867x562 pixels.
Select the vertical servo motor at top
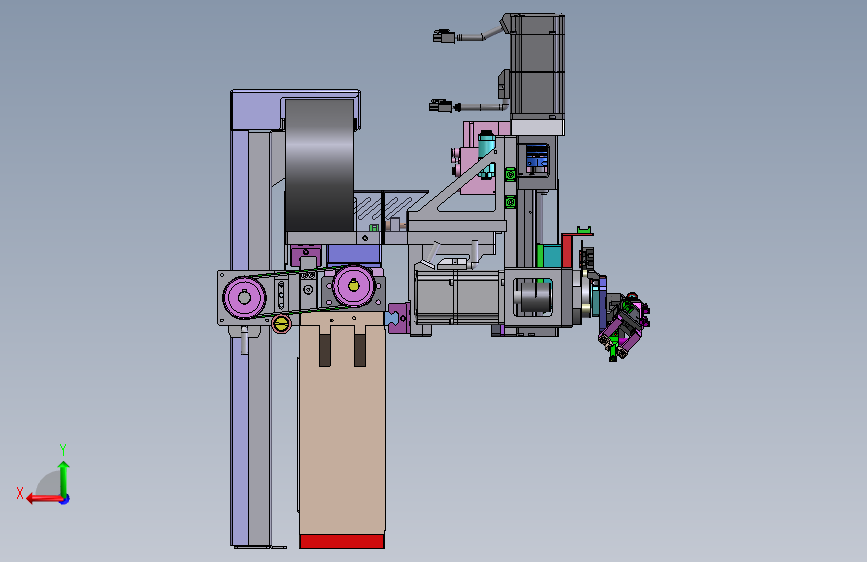pos(537,66)
